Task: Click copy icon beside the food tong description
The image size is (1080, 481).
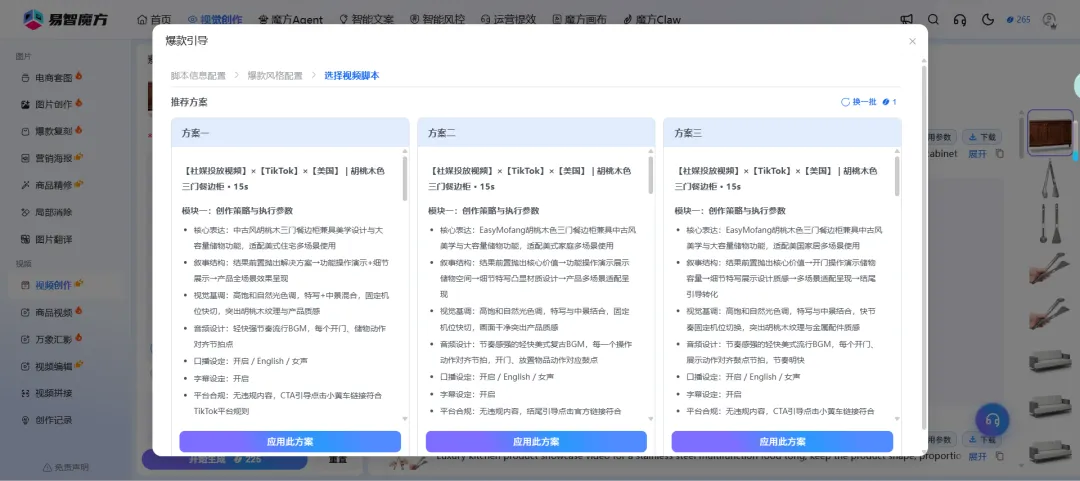Action: (x=1000, y=456)
